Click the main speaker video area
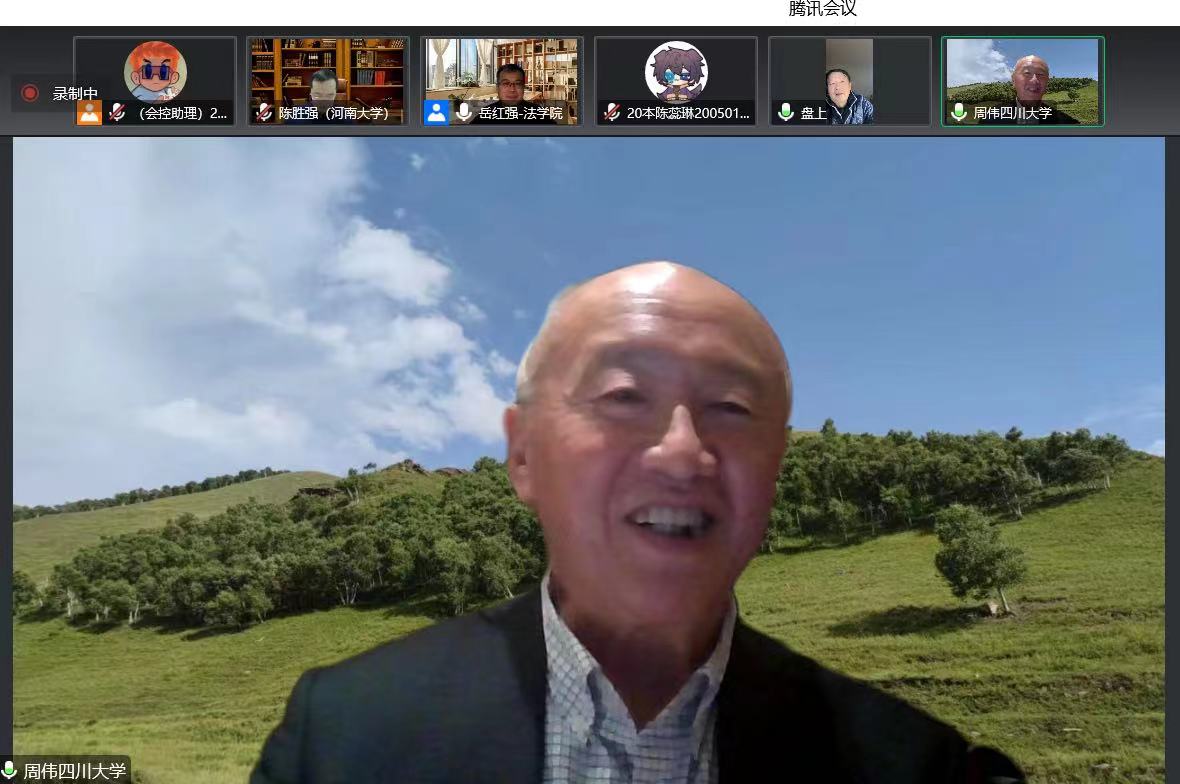 coord(588,450)
